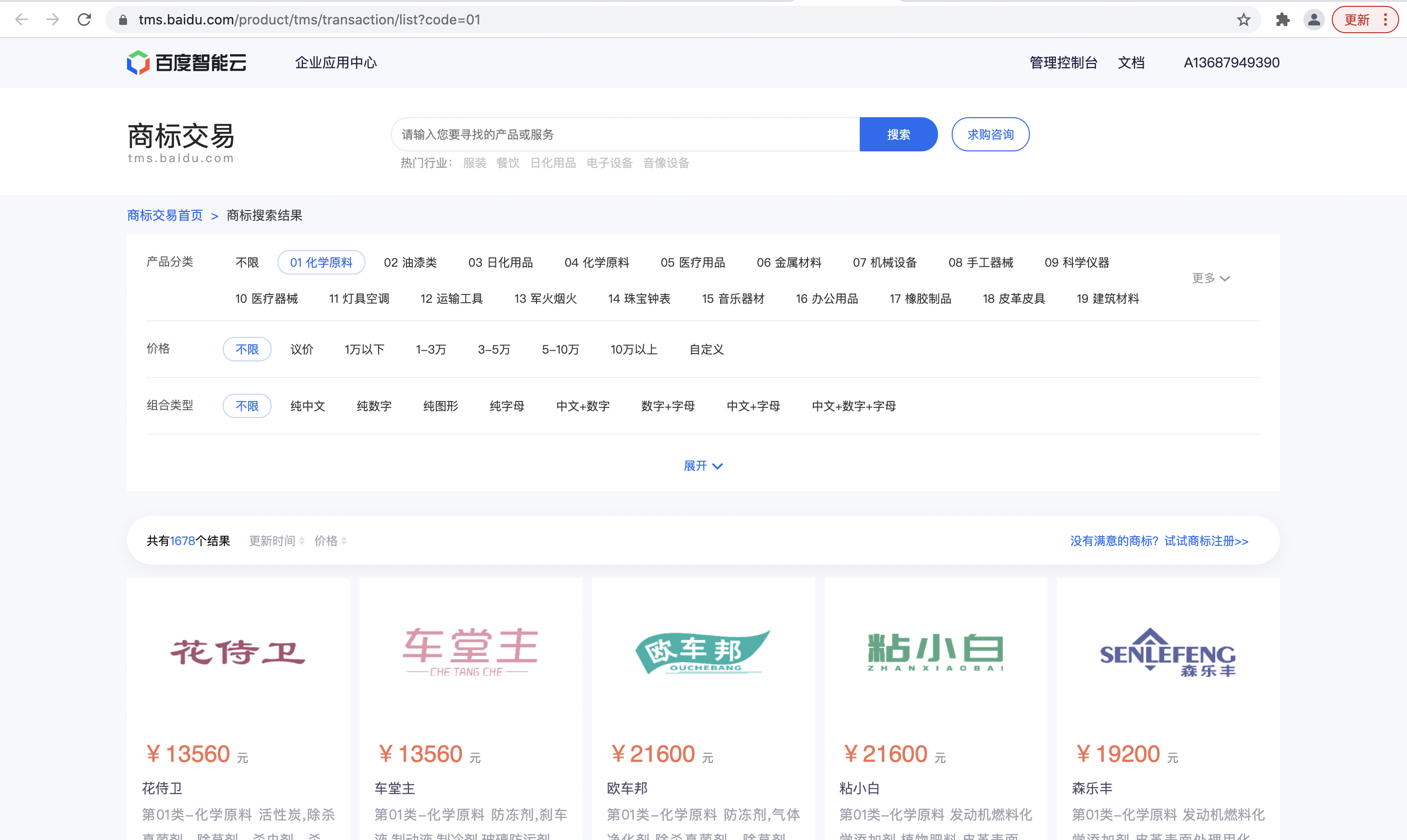Select 不限 in 组合类型

[x=247, y=406]
